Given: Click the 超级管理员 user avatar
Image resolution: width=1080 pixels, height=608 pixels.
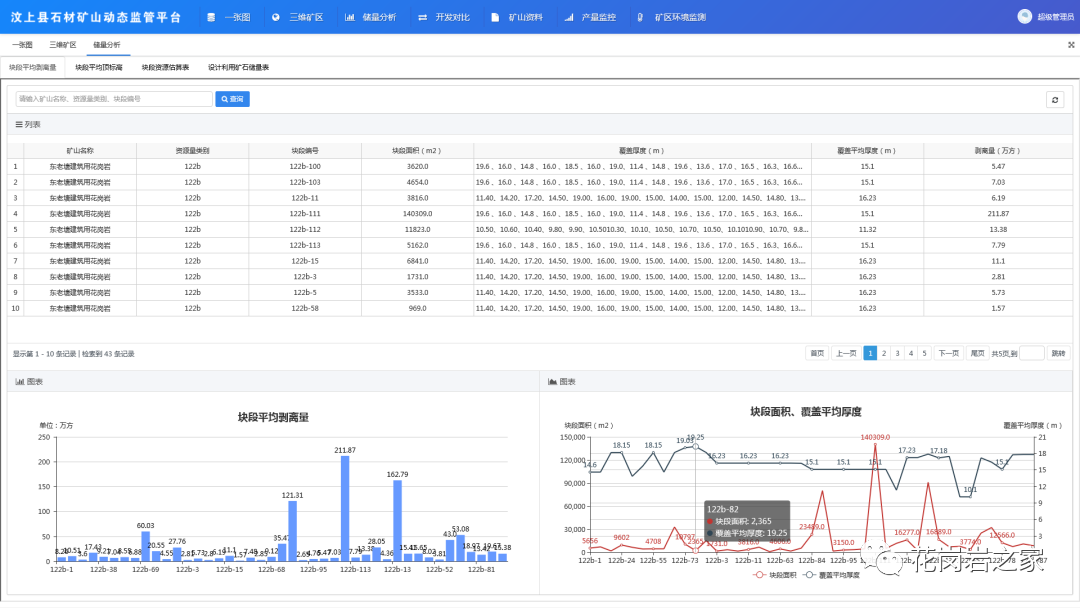Looking at the screenshot, I should 1024,16.
